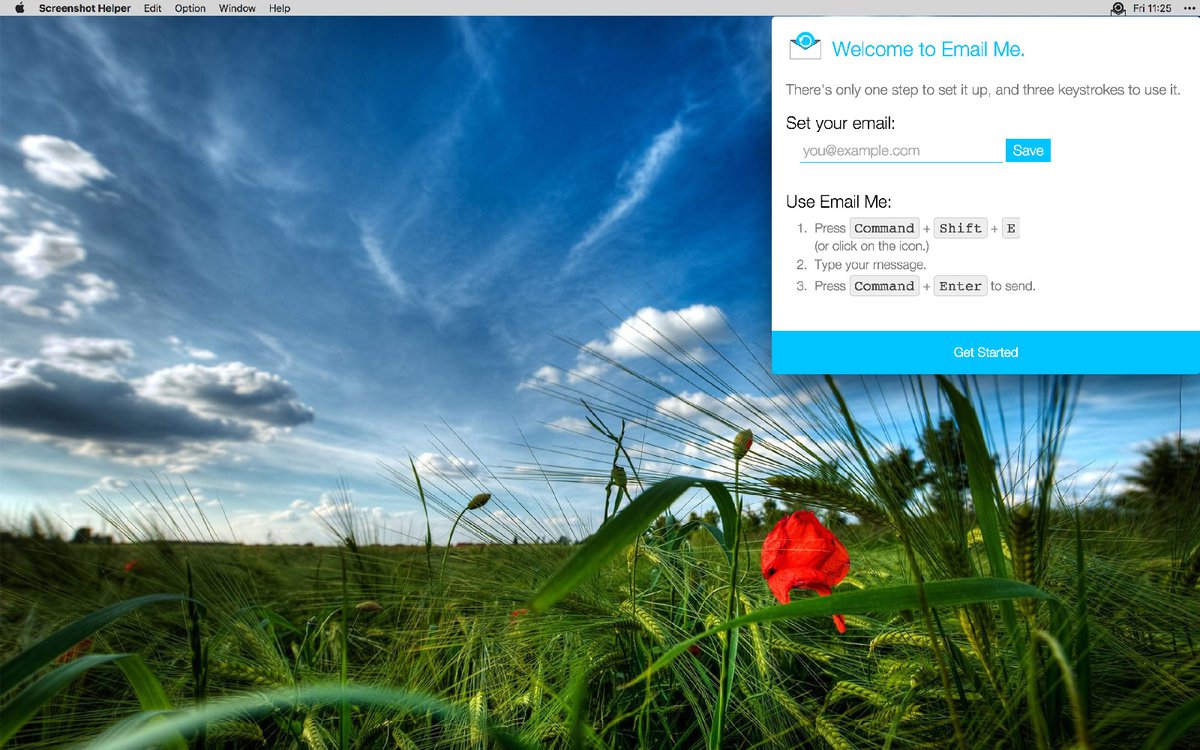Click the red poppy on the wallpaper
Viewport: 1200px width, 750px height.
pos(803,557)
